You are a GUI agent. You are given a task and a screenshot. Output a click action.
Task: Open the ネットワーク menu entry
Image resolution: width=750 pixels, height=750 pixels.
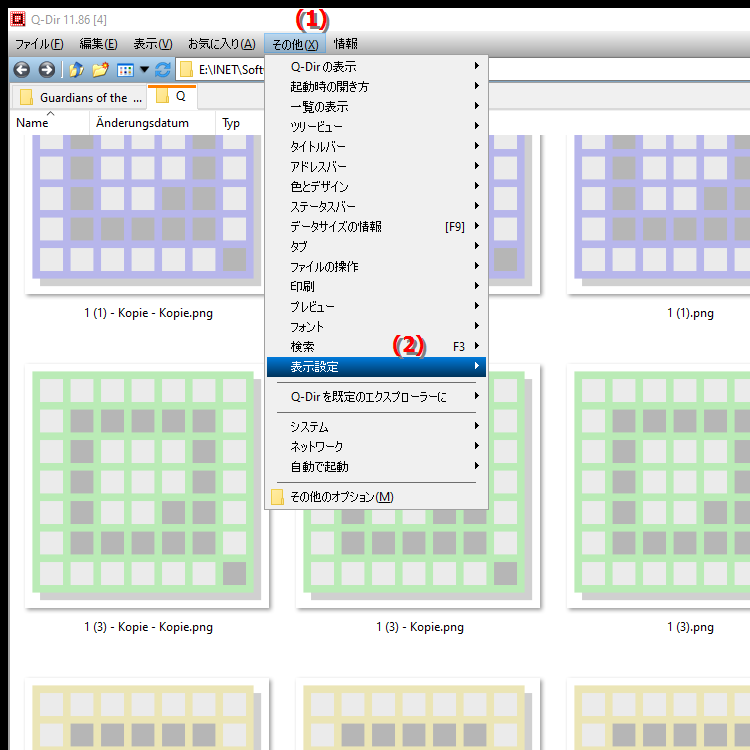[x=376, y=447]
